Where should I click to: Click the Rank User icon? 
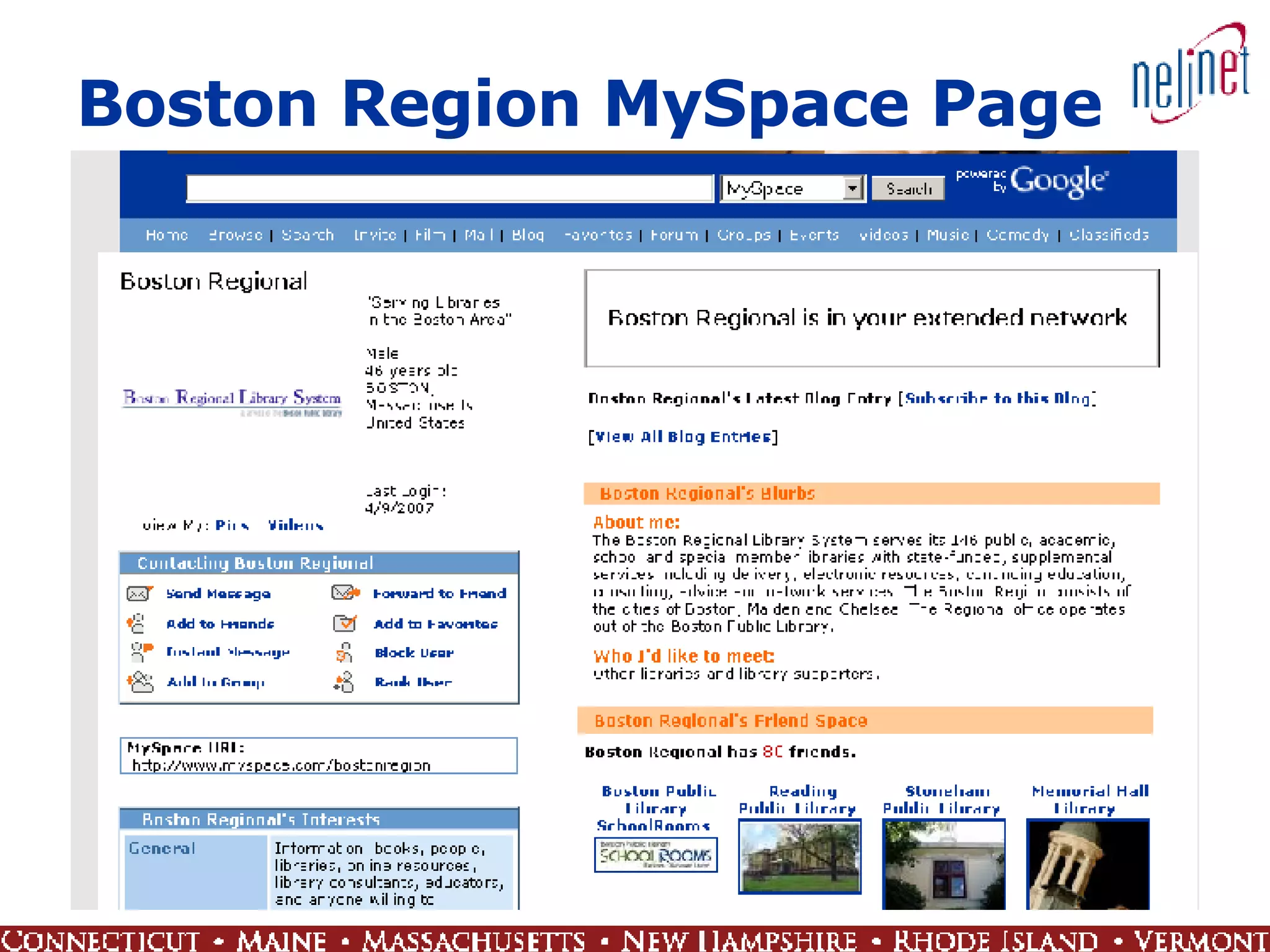344,682
